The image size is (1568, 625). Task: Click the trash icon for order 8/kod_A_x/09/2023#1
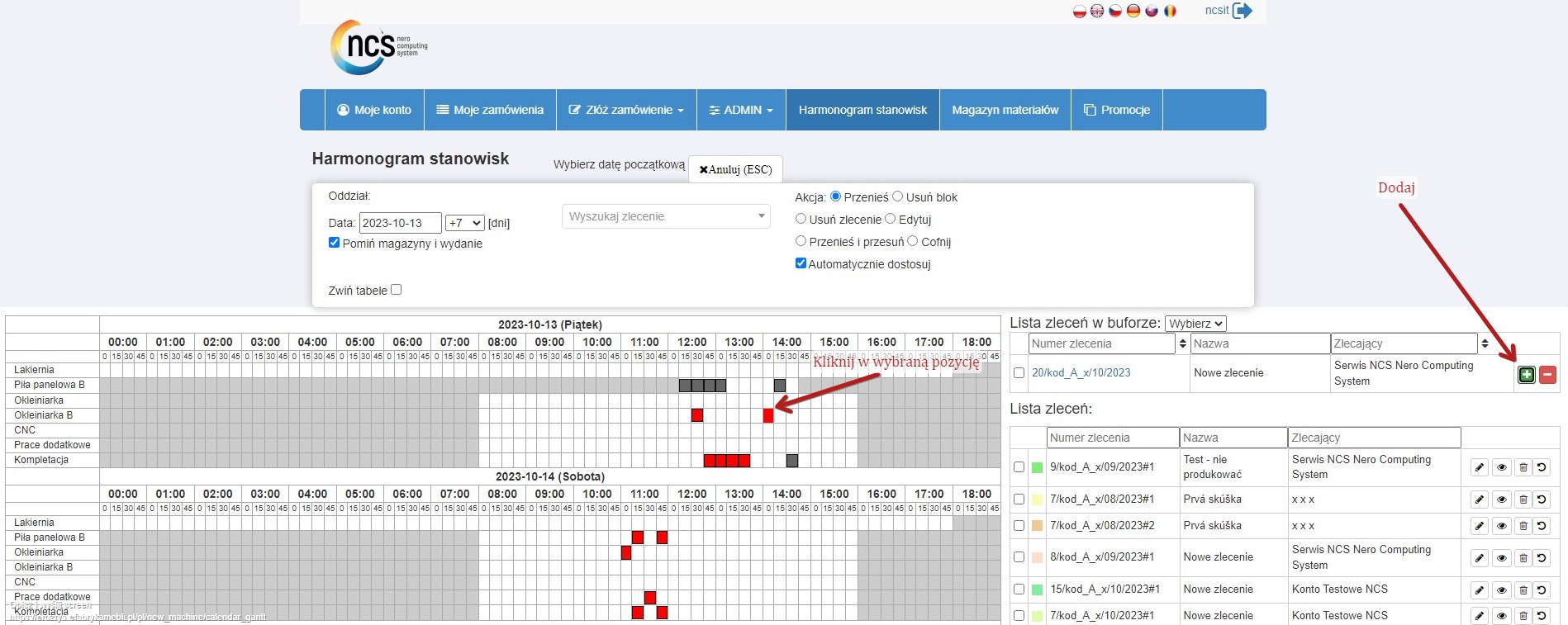1523,557
